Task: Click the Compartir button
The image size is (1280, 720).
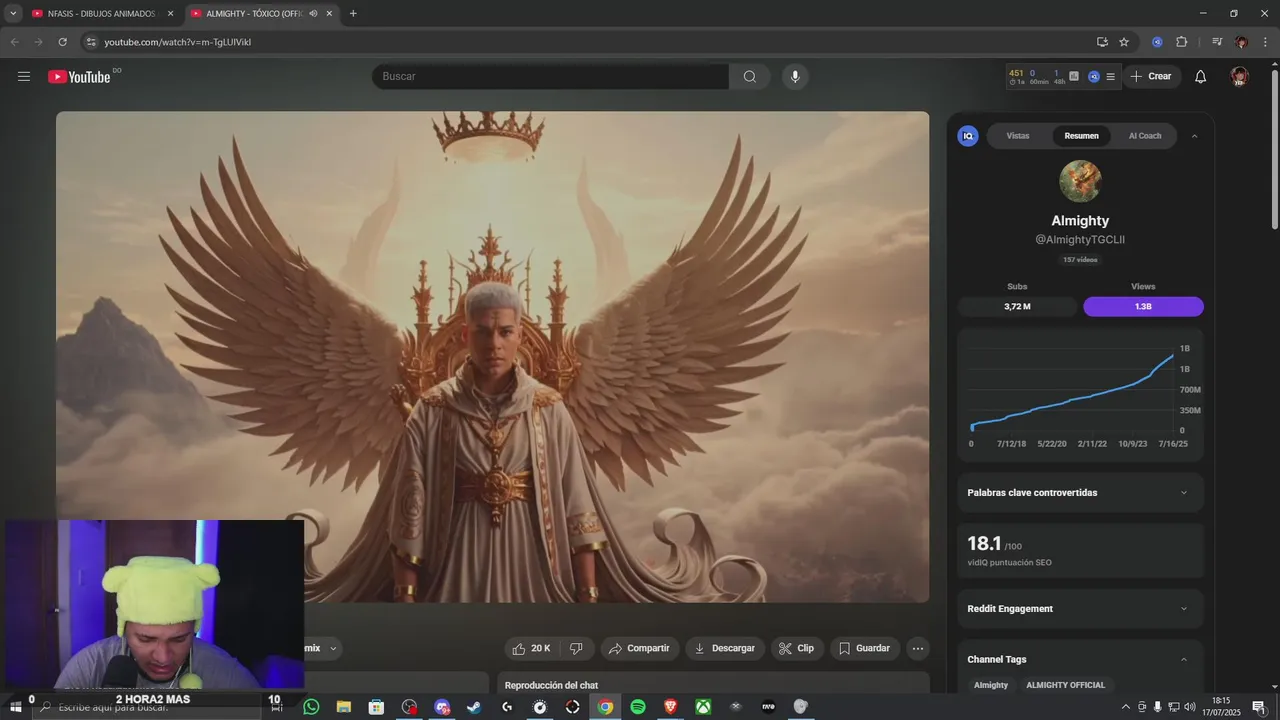Action: tap(640, 648)
